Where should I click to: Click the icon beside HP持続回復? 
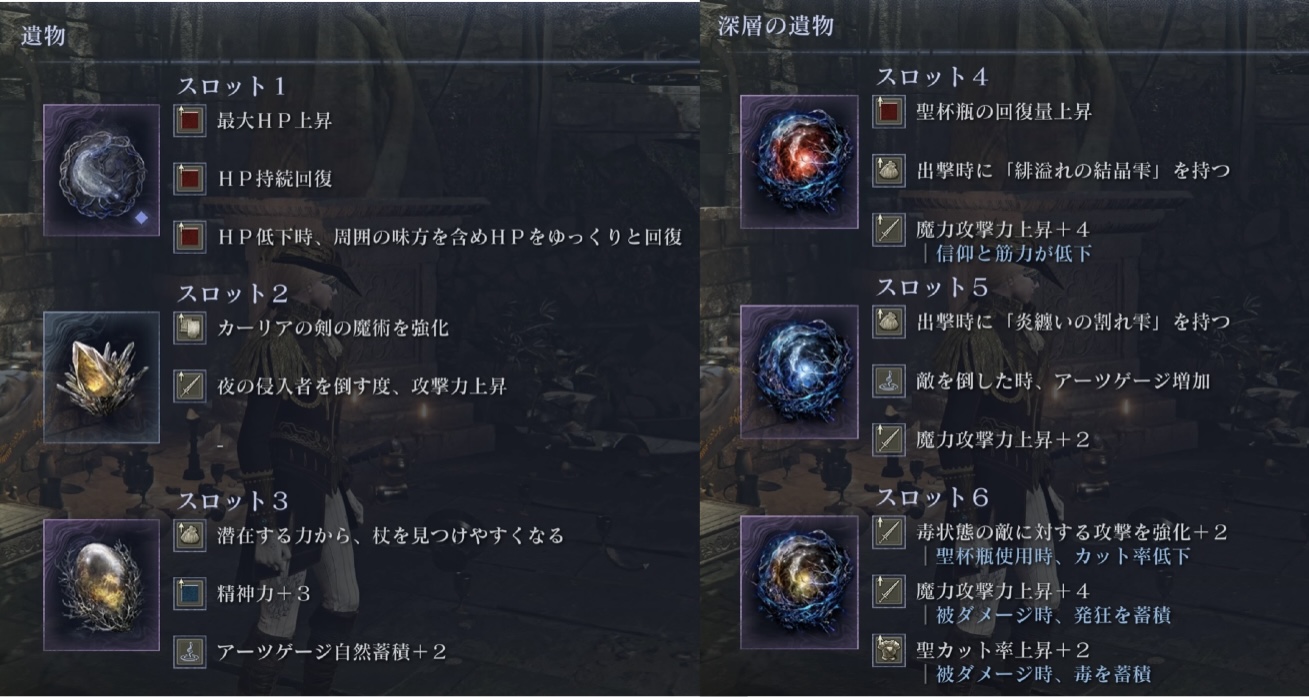pos(190,179)
